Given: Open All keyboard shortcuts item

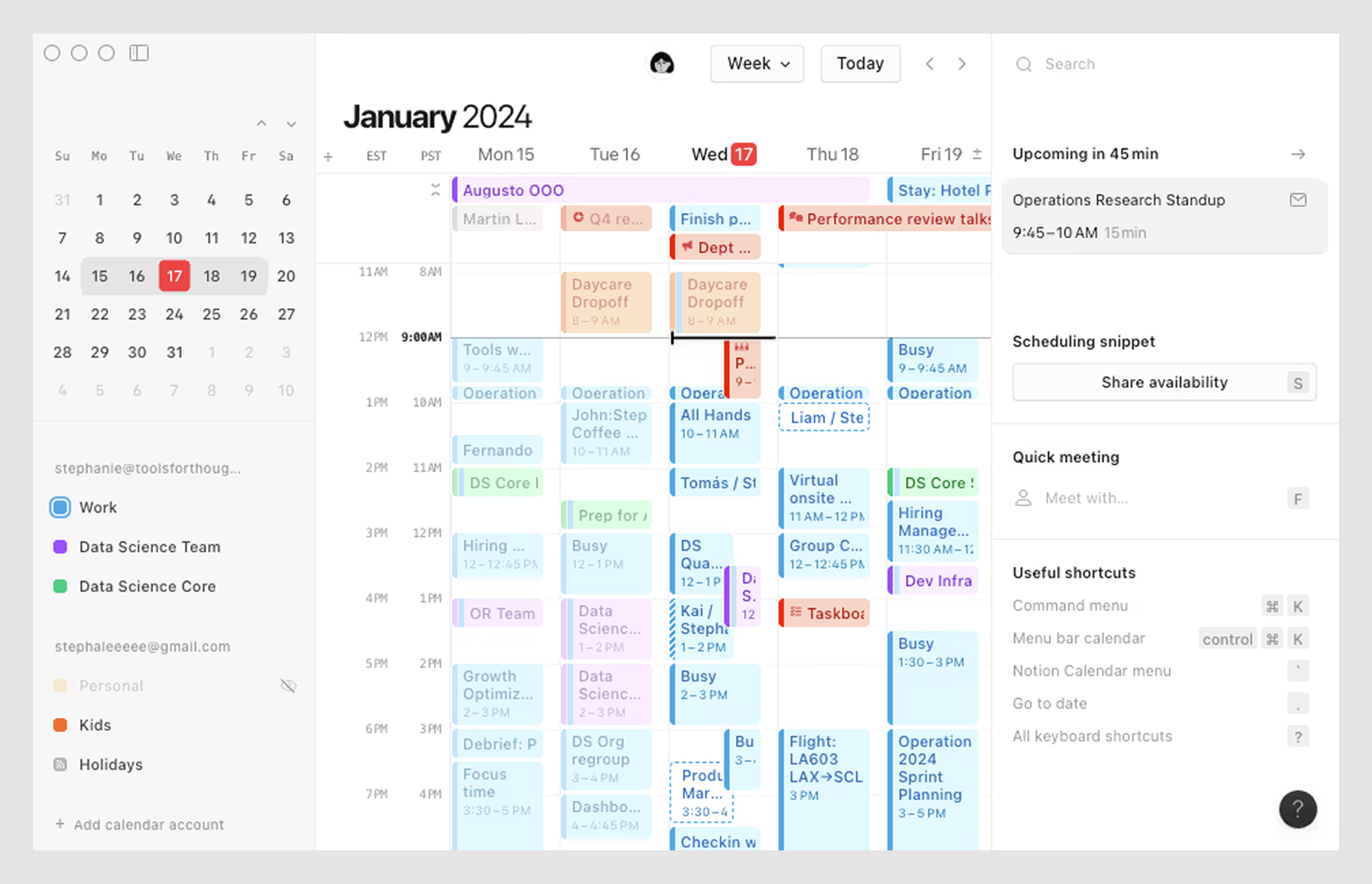Looking at the screenshot, I should (1092, 736).
